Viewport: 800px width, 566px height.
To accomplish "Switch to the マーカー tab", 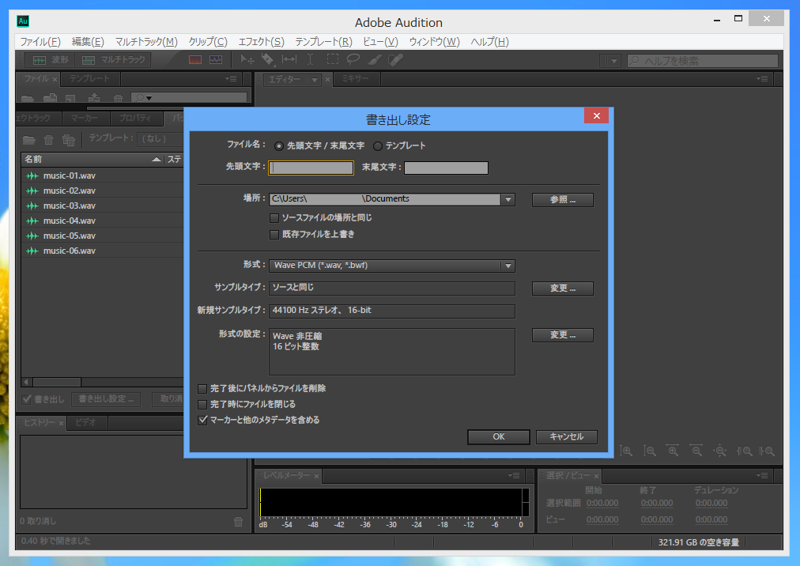I will click(x=85, y=118).
